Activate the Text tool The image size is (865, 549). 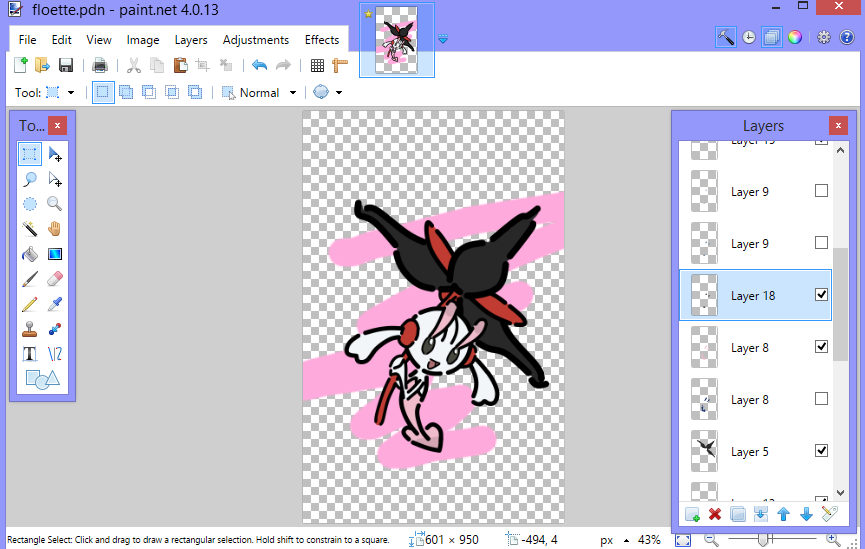pyautogui.click(x=30, y=353)
